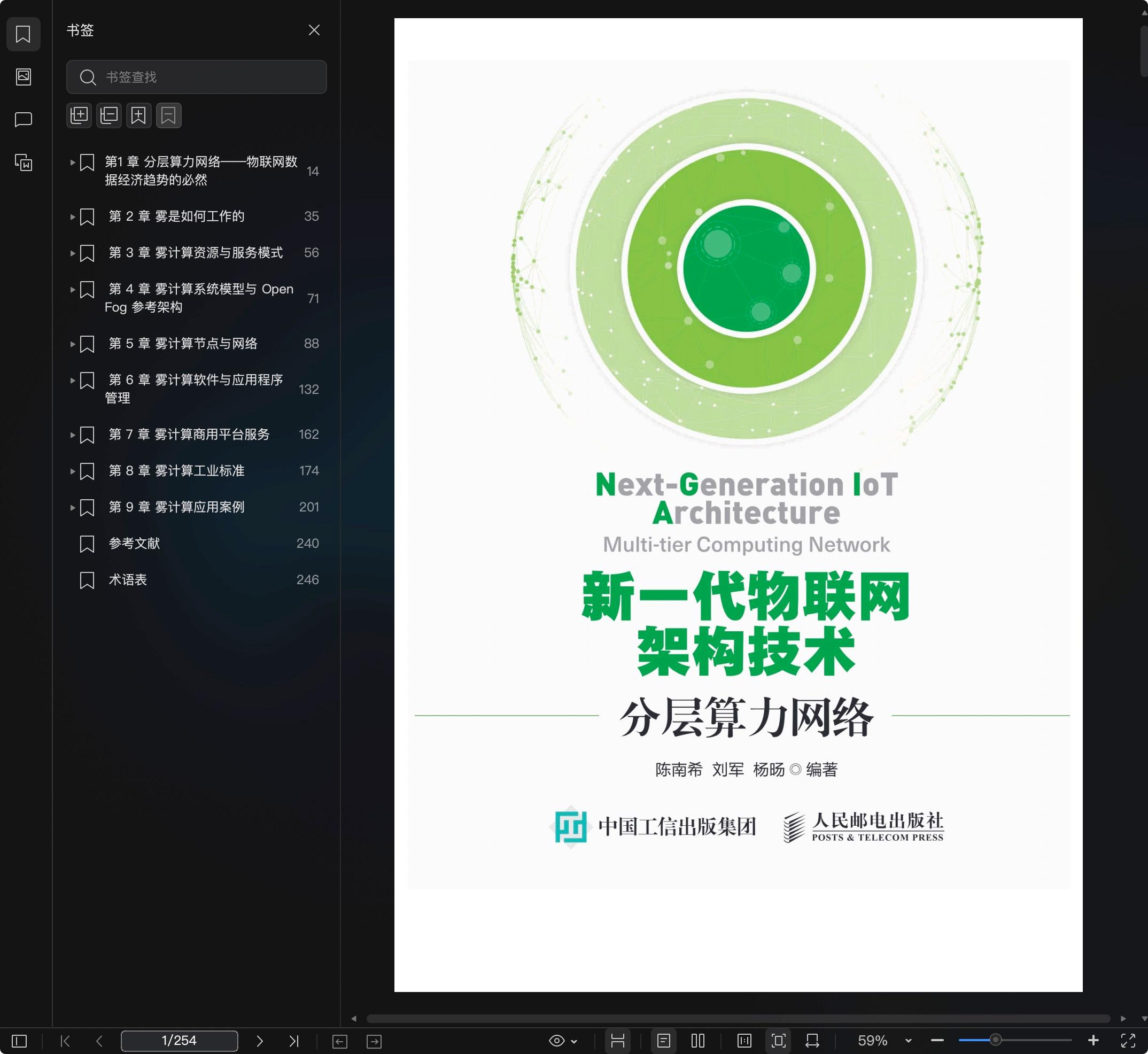Select single page view
This screenshot has height=1054, width=1148.
[x=663, y=1041]
